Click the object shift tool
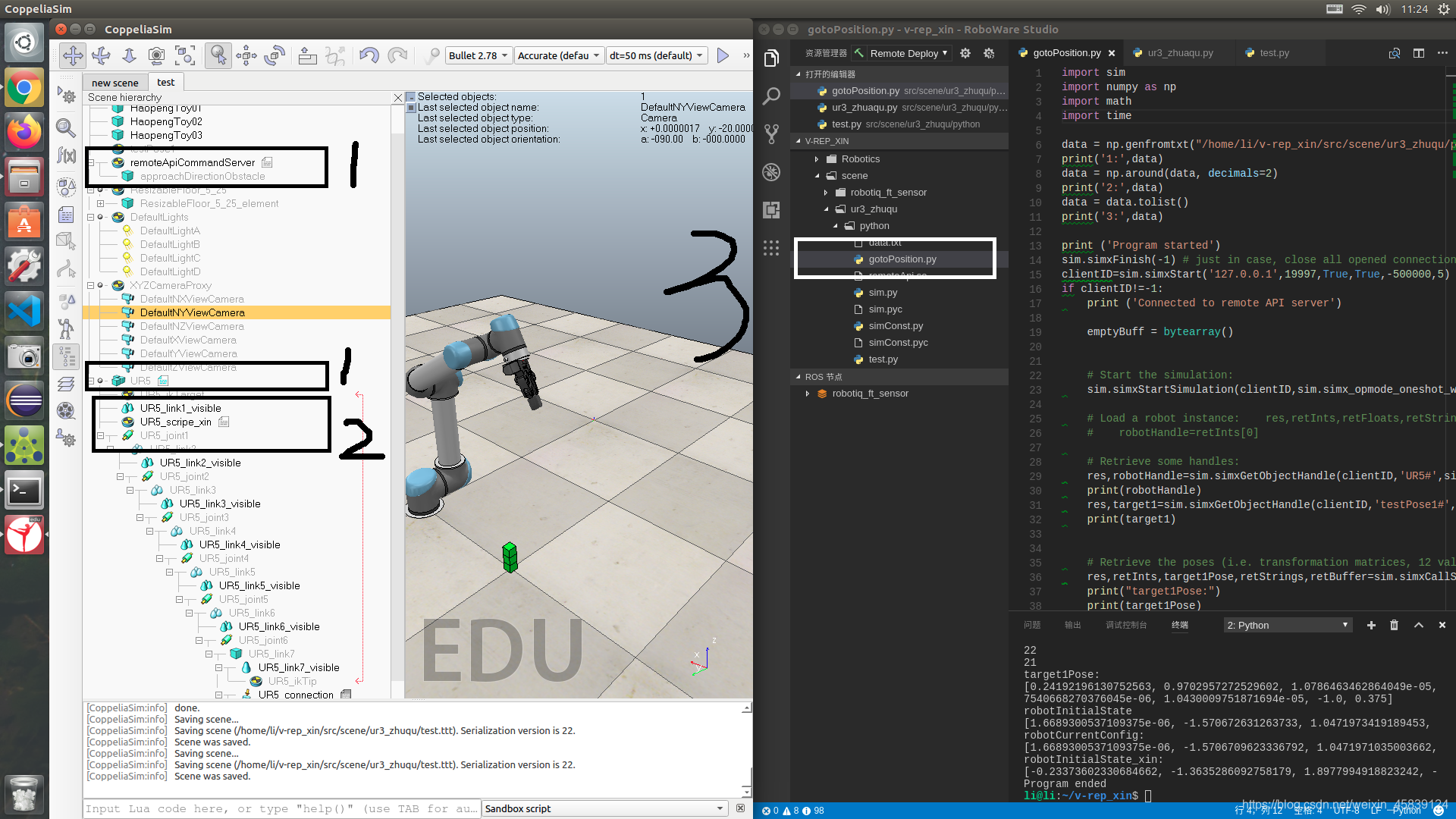Screen dimensions: 1456x819 (x=246, y=55)
